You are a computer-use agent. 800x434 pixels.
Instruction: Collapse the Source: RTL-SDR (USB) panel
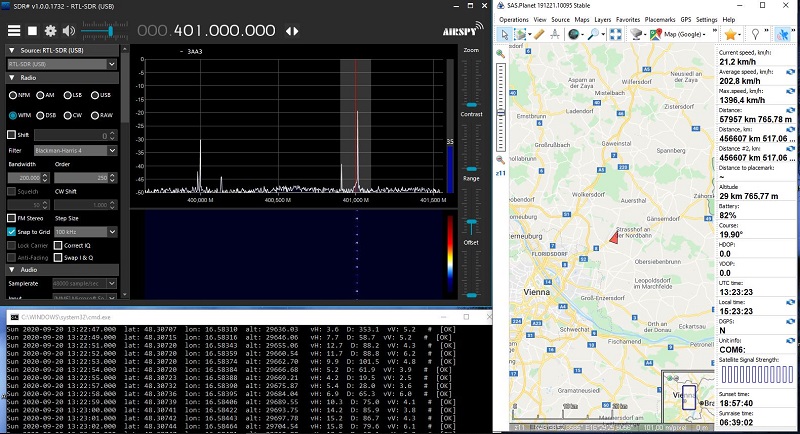12,50
